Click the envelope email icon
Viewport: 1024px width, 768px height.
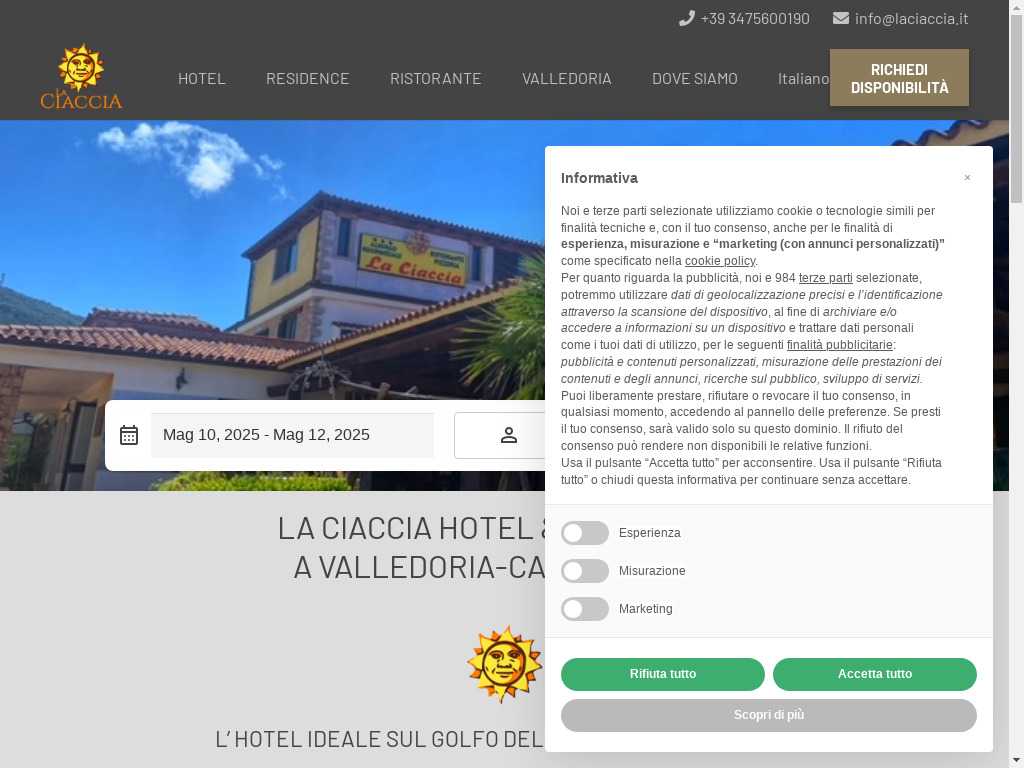840,18
